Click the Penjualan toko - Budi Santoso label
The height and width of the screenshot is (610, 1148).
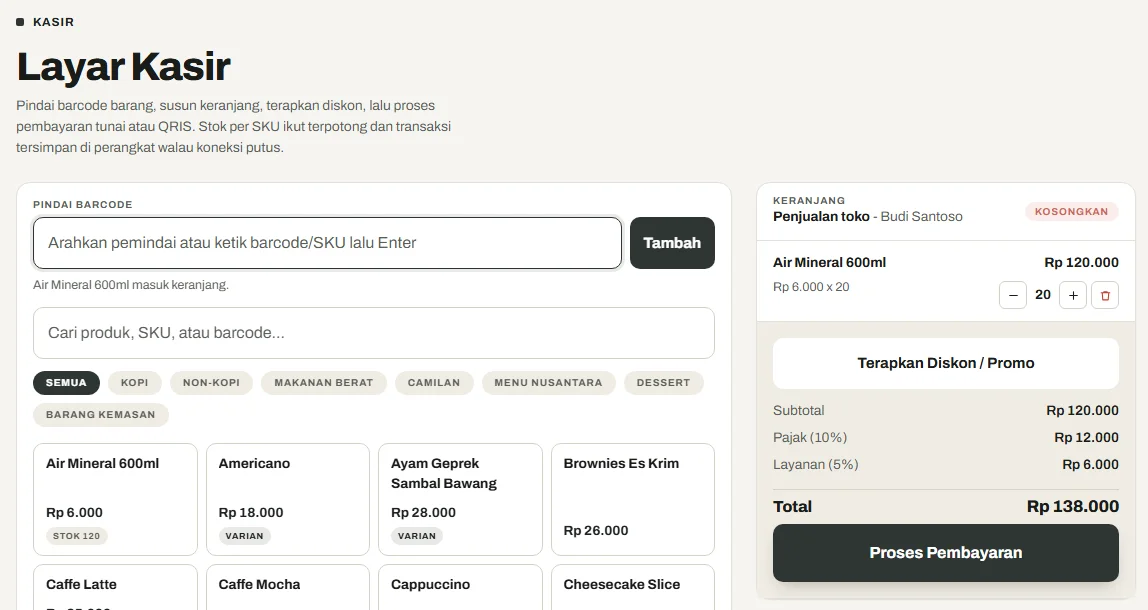(868, 217)
